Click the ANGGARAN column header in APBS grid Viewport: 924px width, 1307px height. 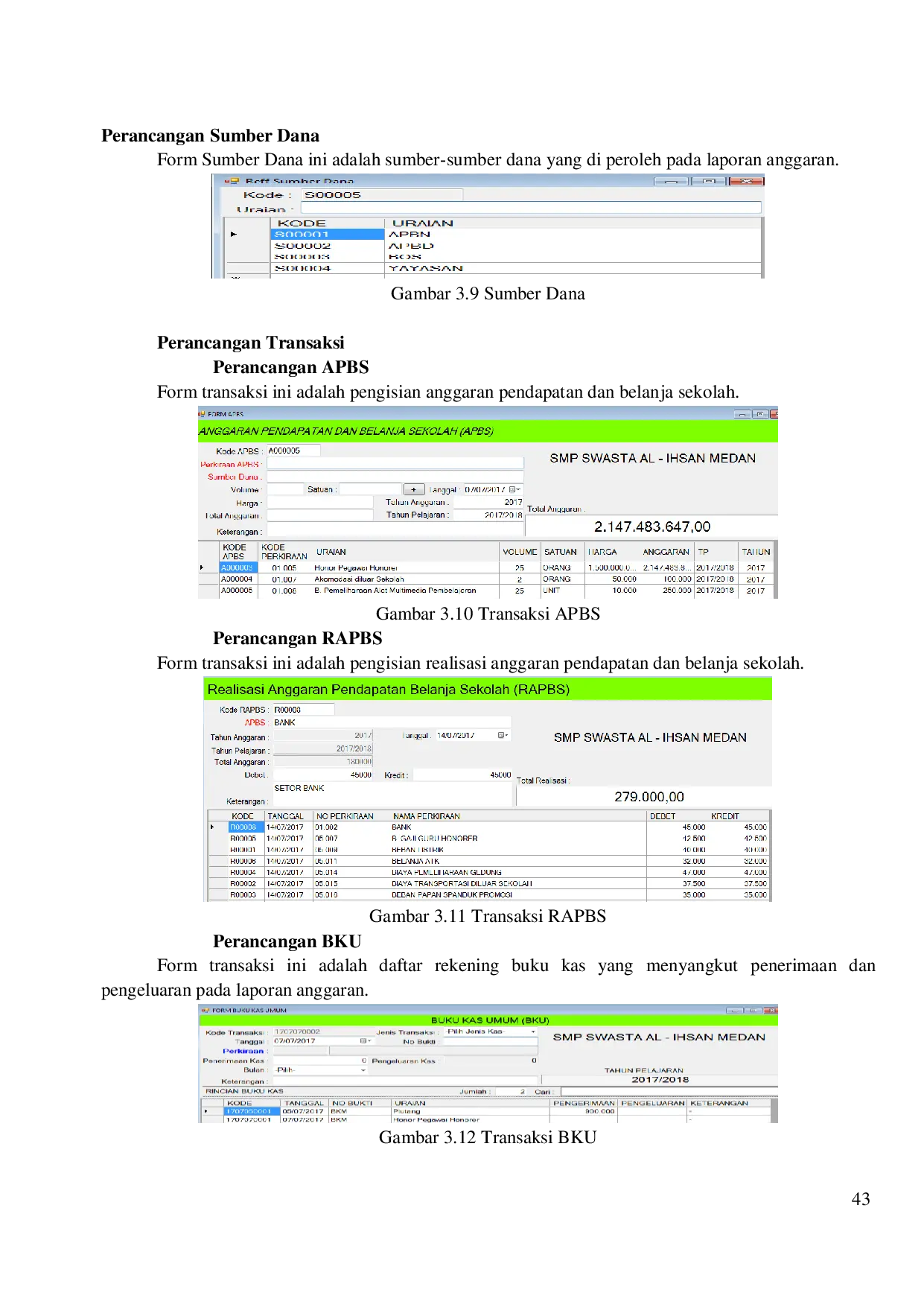tap(666, 552)
